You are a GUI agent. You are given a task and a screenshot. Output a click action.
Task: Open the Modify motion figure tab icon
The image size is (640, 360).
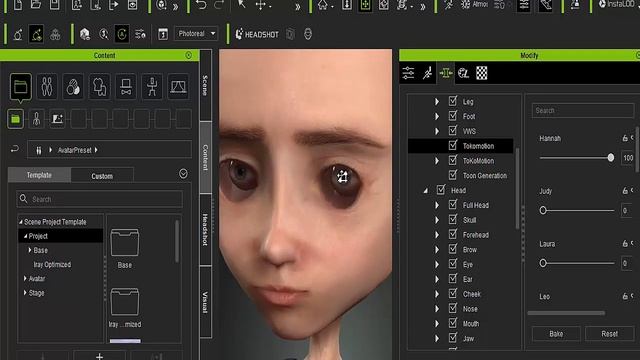[427, 73]
